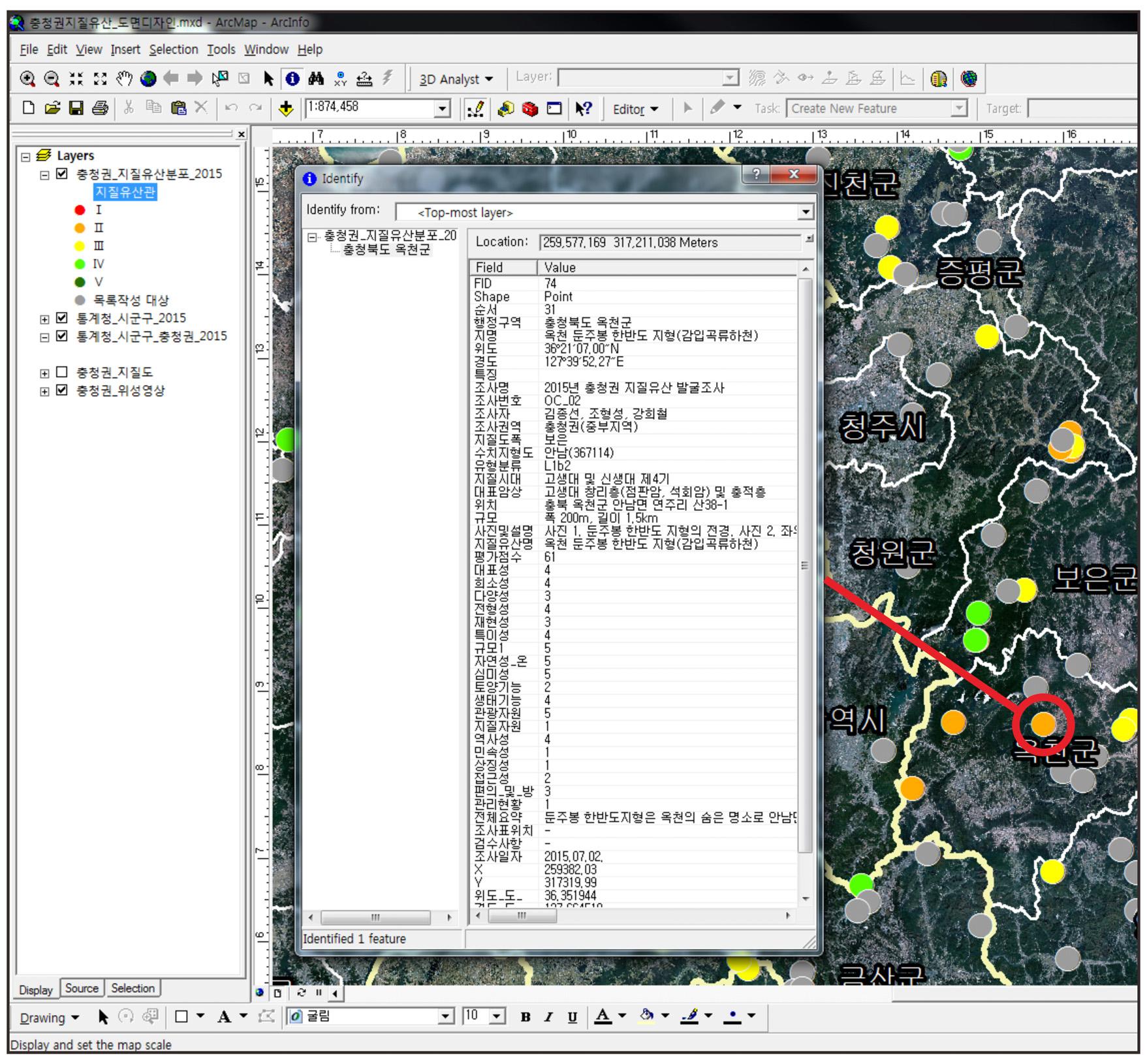Enable the 충청권_지질도 layer checkbox
1147x1064 pixels.
click(x=62, y=372)
